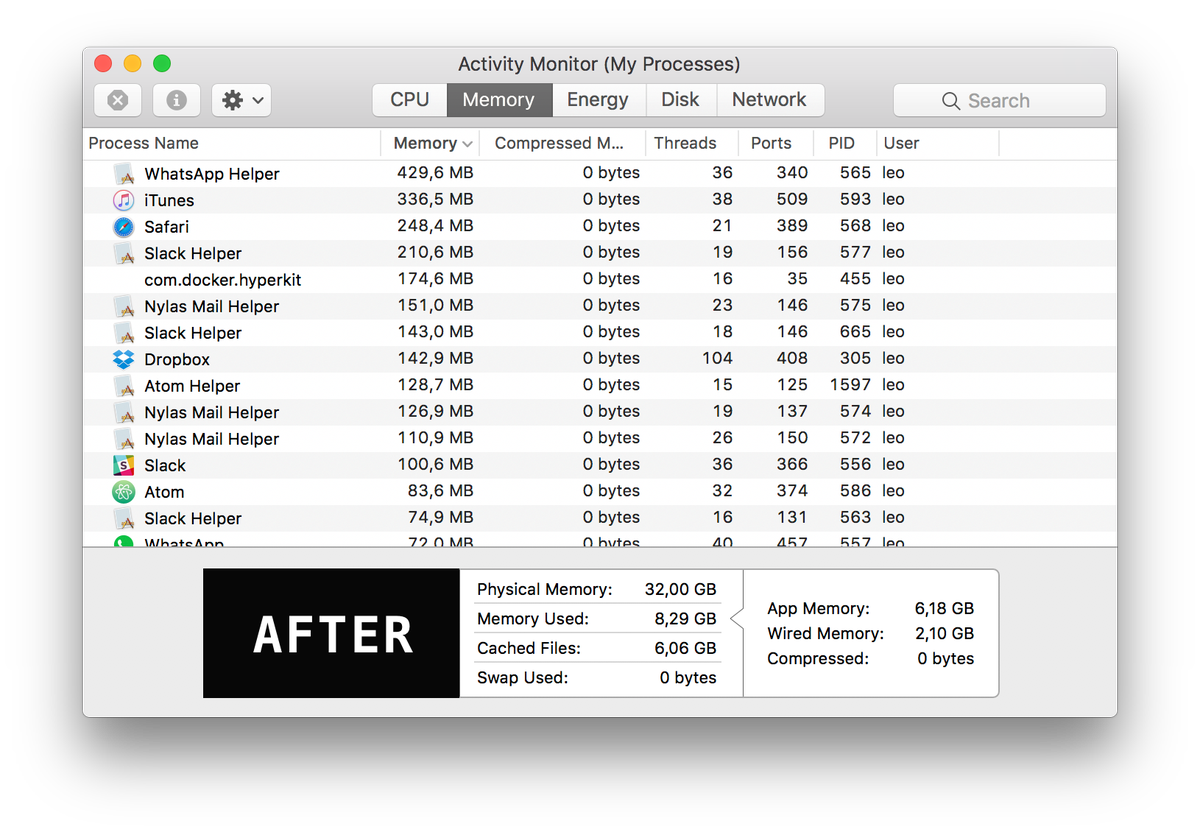Viewport: 1200px width, 835px height.
Task: Select the Memory tab
Action: pos(498,100)
